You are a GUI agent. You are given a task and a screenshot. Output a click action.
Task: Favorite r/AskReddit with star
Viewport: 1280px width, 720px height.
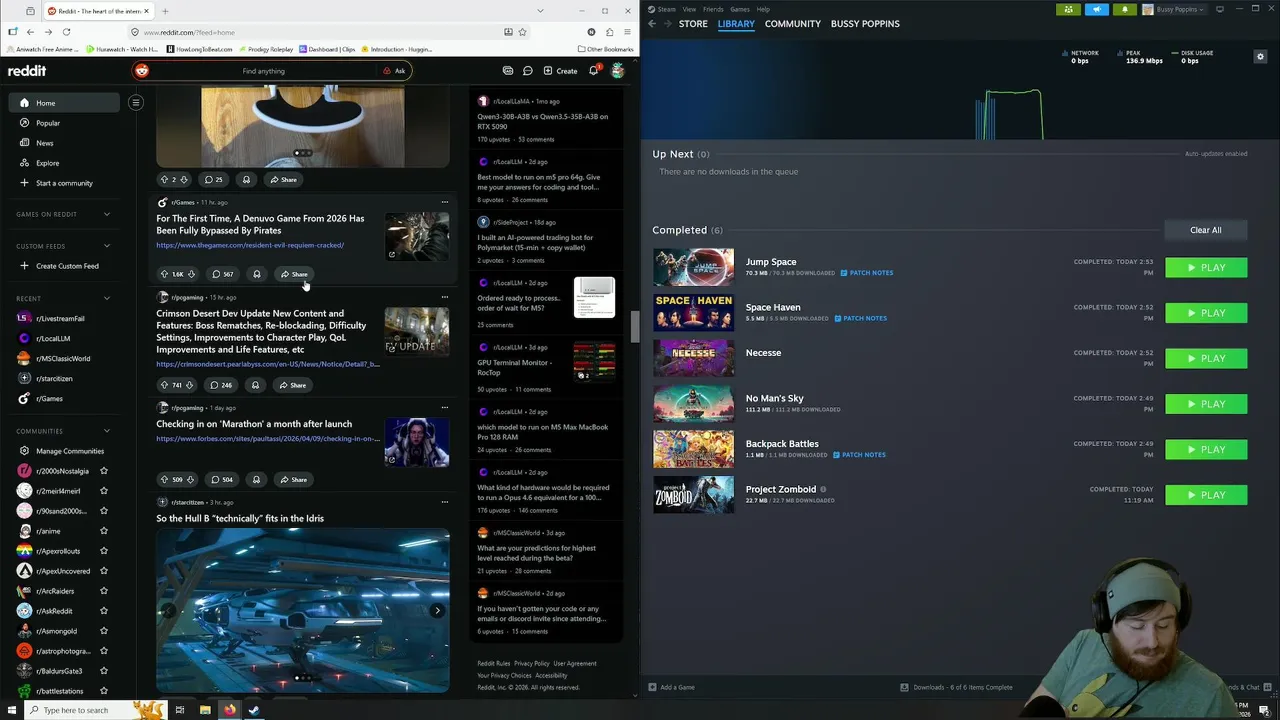104,611
